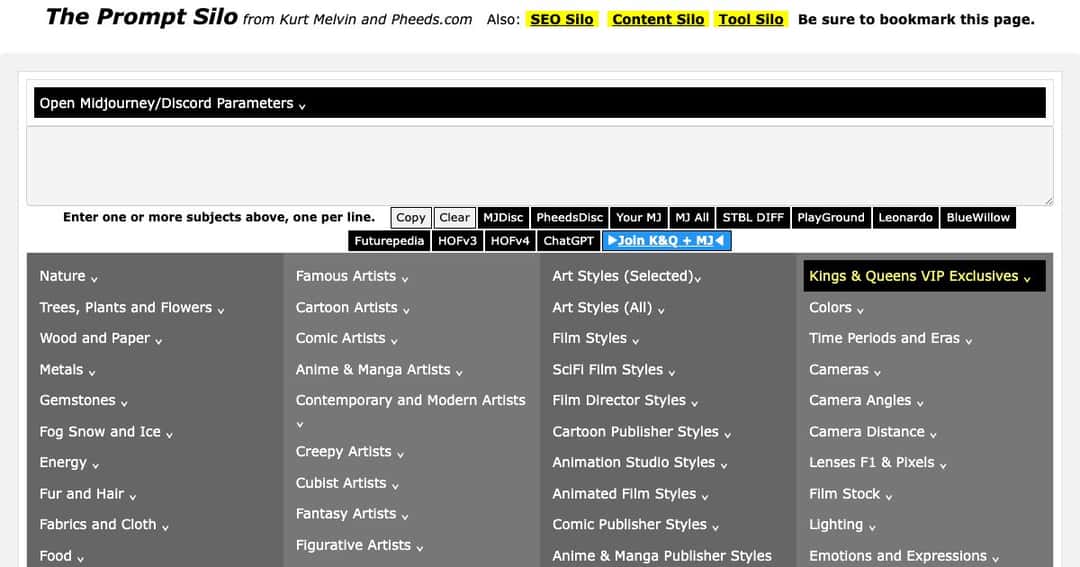
Task: Expand the Comic Artists category
Action: (346, 338)
